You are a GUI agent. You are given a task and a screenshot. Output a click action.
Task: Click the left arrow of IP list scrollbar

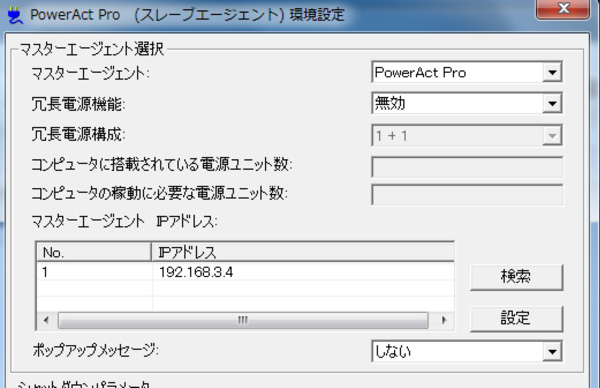pyautogui.click(x=46, y=320)
